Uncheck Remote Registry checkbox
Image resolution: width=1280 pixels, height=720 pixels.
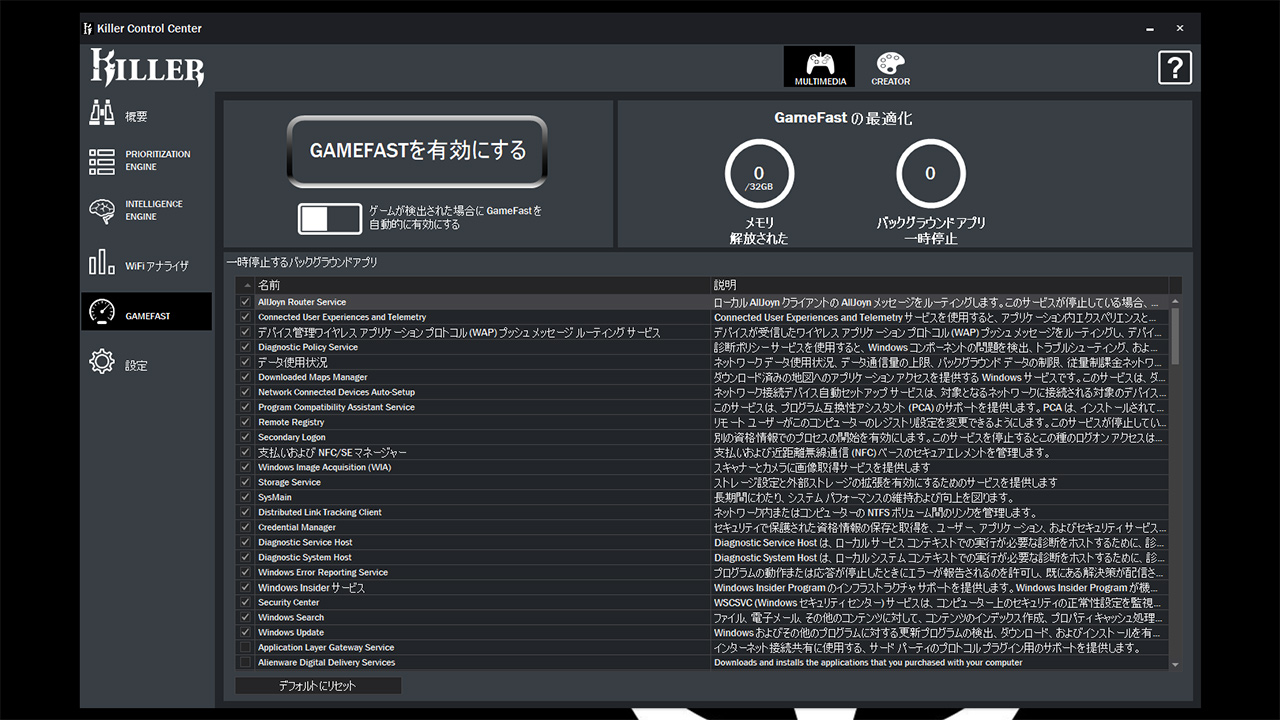tap(245, 422)
